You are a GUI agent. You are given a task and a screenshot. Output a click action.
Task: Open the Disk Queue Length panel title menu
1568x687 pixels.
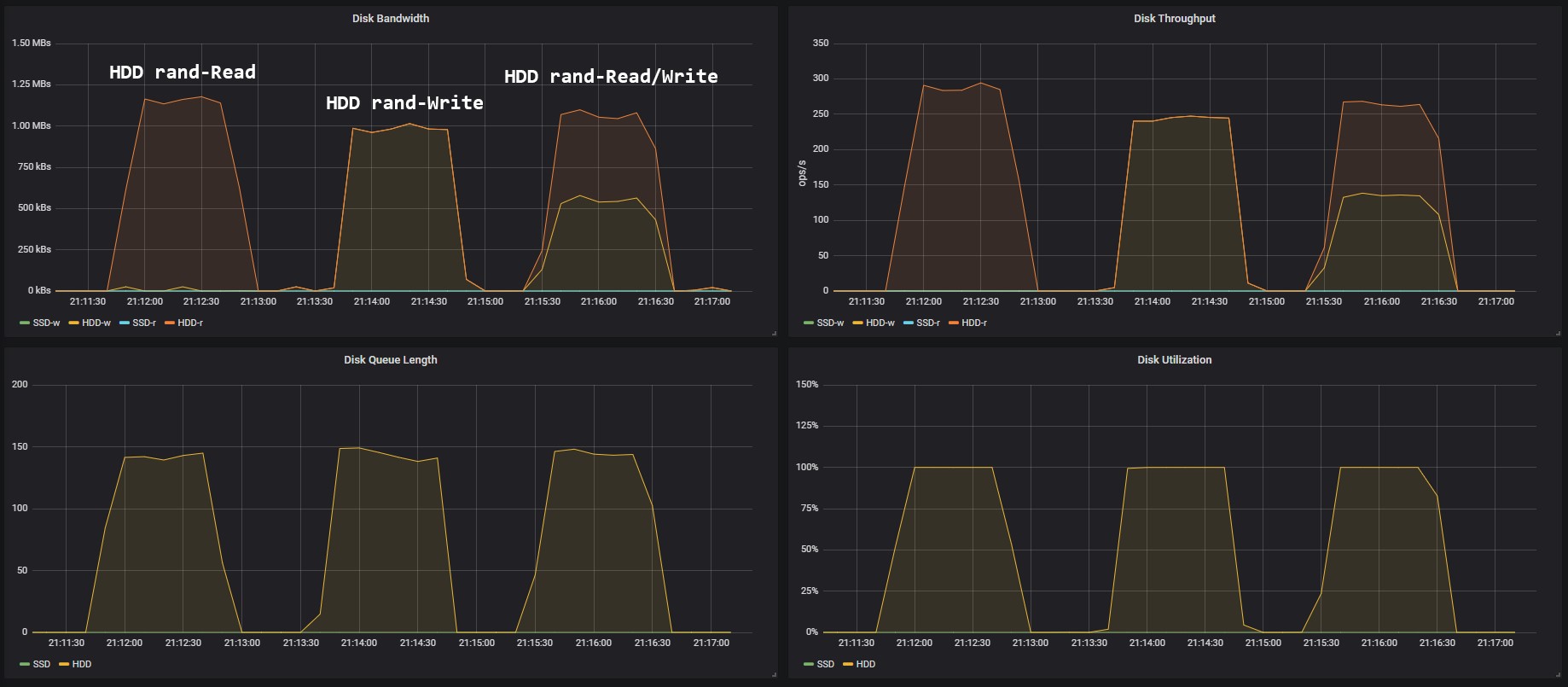click(x=390, y=359)
